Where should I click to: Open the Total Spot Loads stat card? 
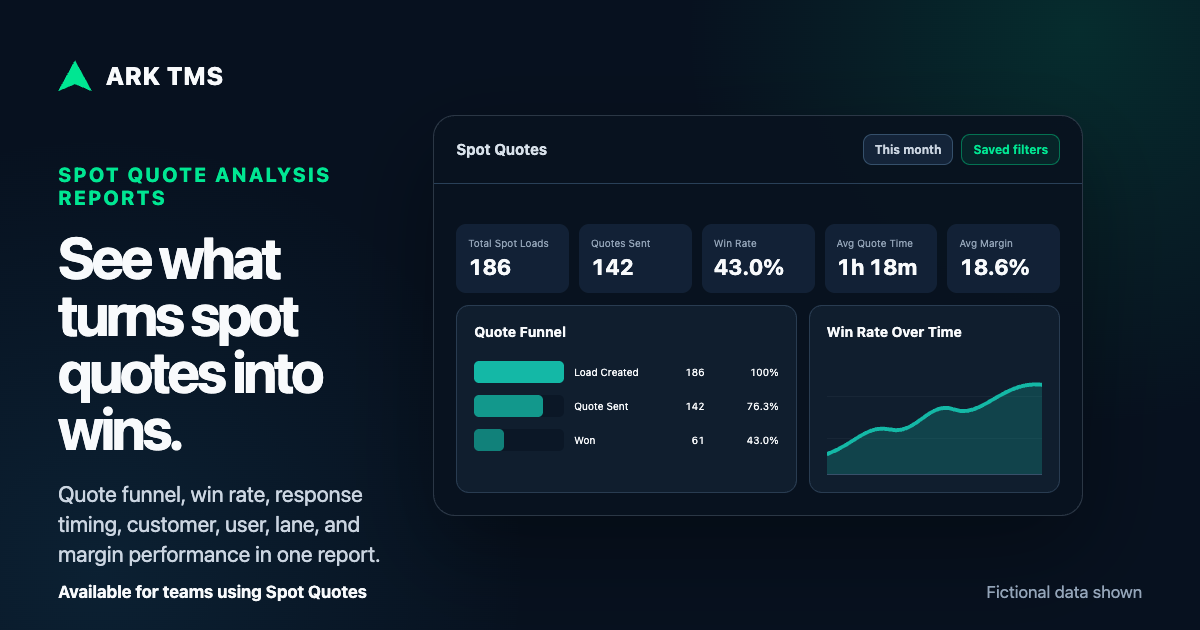tap(512, 258)
